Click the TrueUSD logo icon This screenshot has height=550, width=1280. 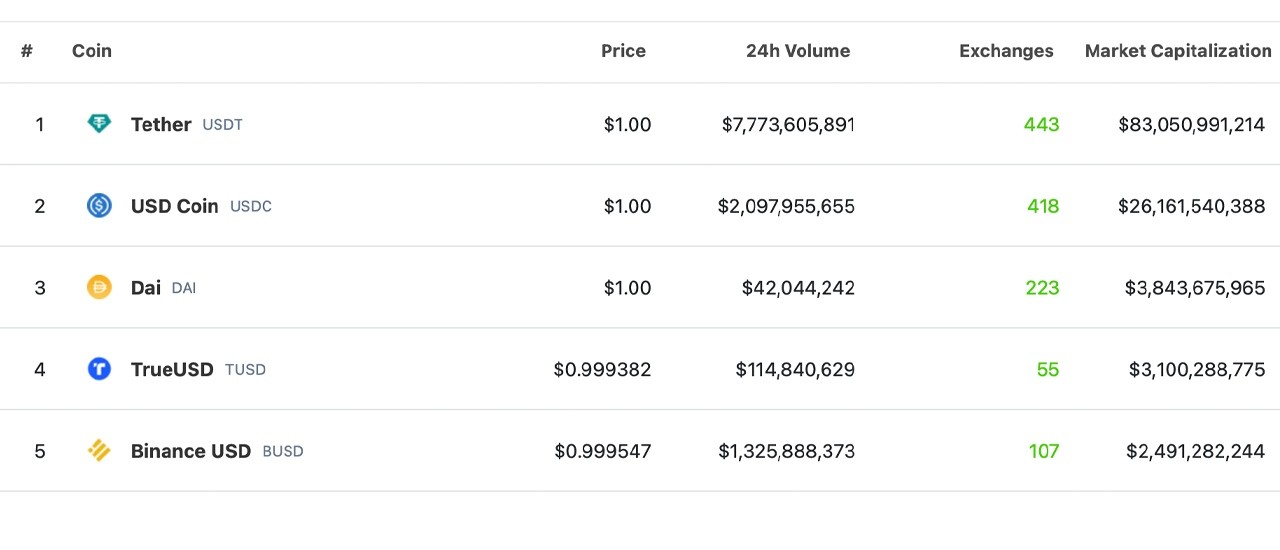pos(99,369)
